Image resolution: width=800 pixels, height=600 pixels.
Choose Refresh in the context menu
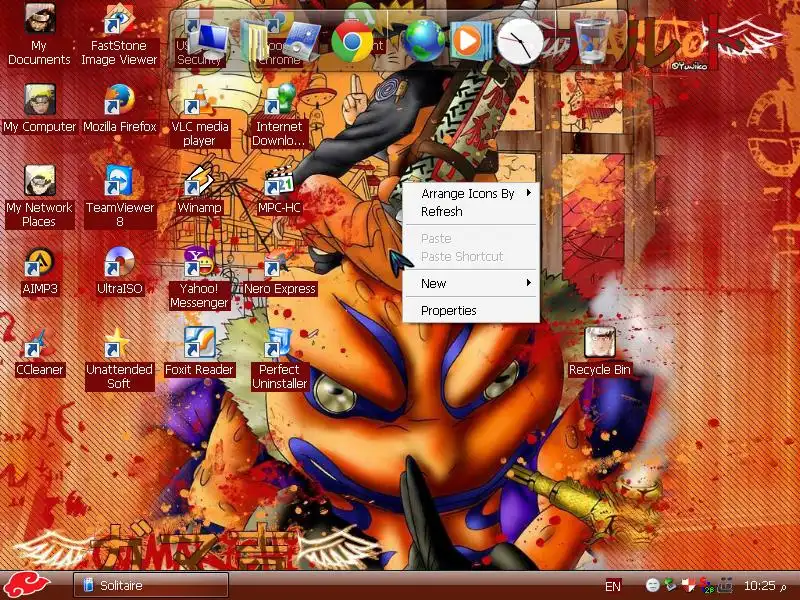471,211
